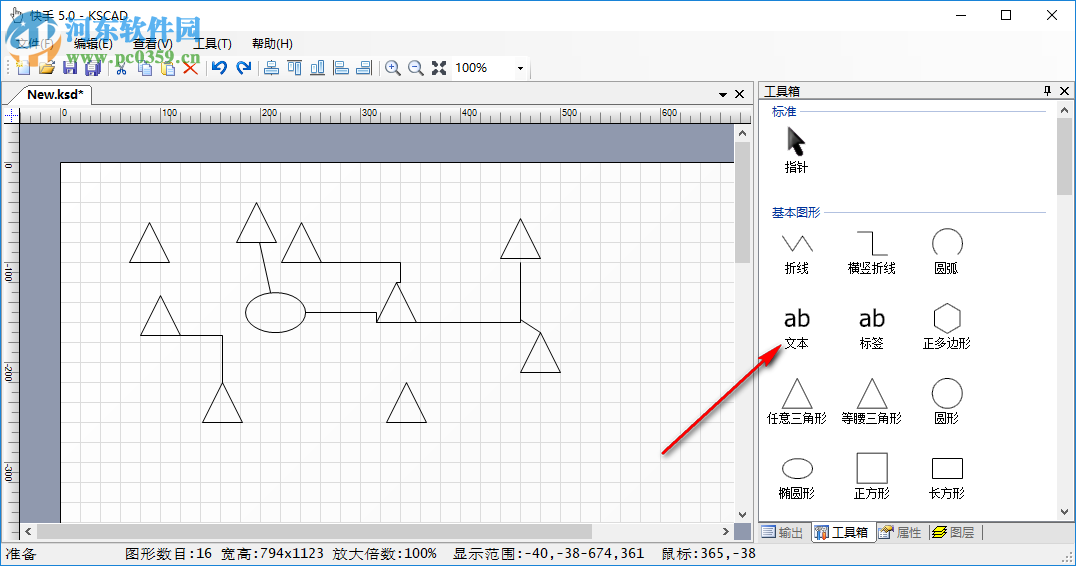The width and height of the screenshot is (1076, 566).
Task: Open the 编辑(E) menu
Action: coord(93,44)
